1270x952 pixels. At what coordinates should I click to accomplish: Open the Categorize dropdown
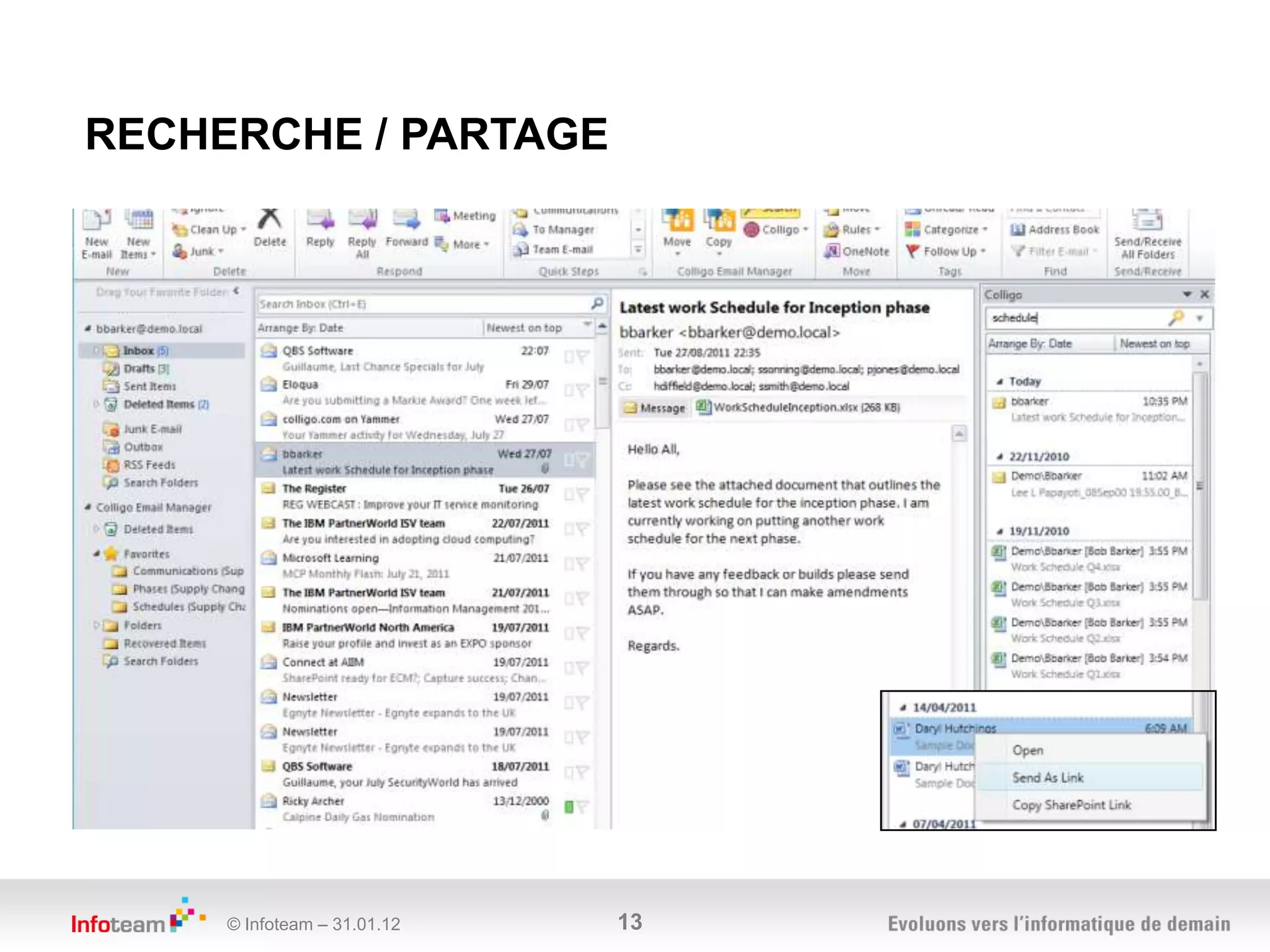[x=946, y=230]
